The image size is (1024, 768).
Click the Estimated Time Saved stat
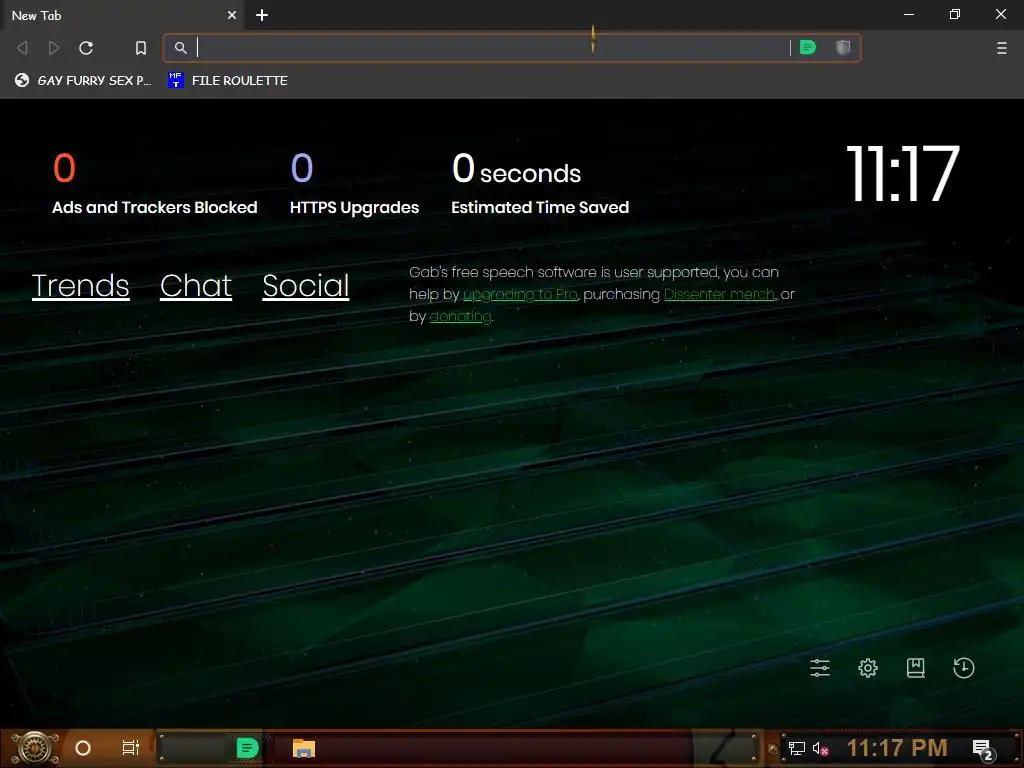coord(540,184)
